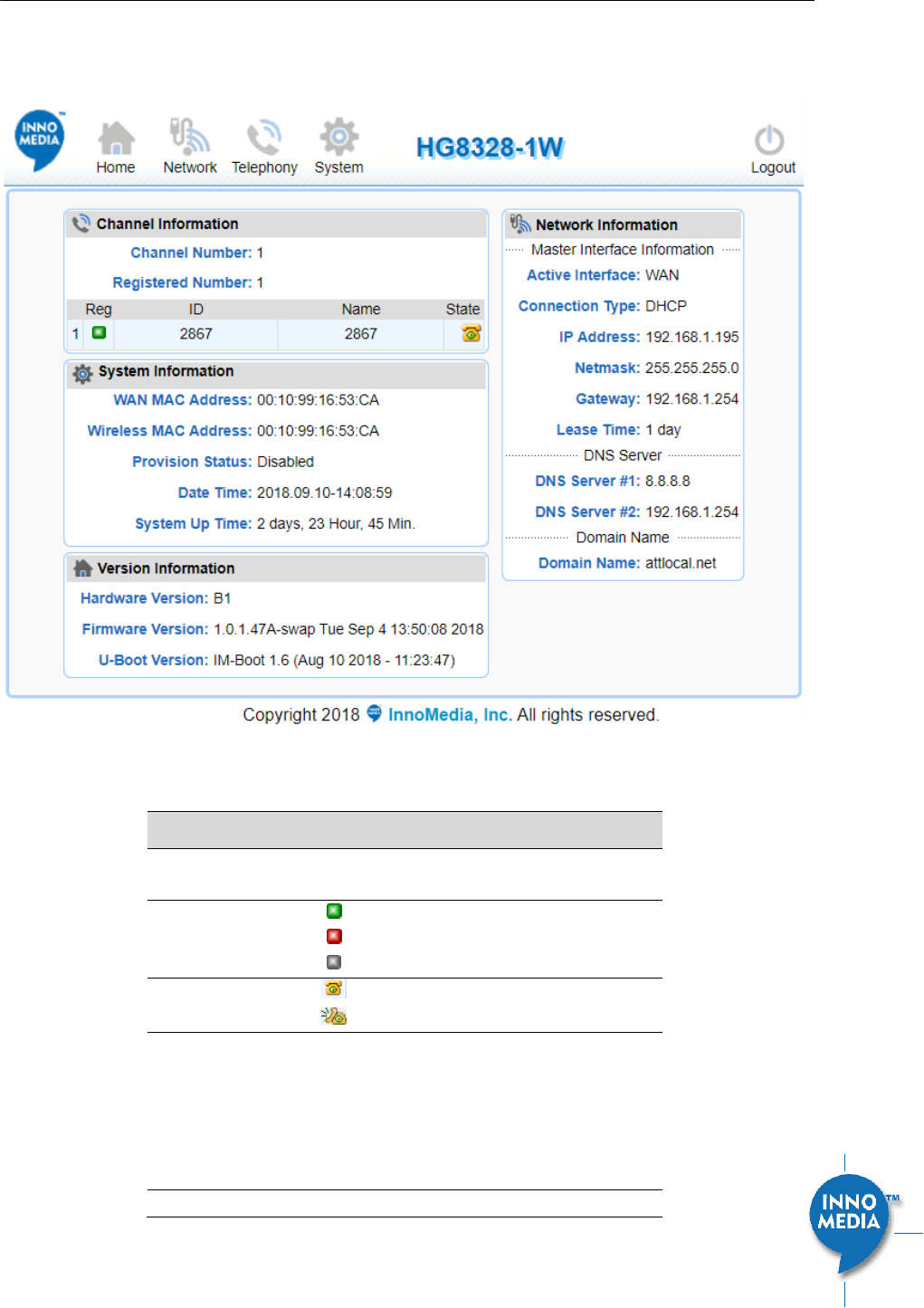Click the Version Information house icon
The image size is (924, 1308).
coord(82,568)
